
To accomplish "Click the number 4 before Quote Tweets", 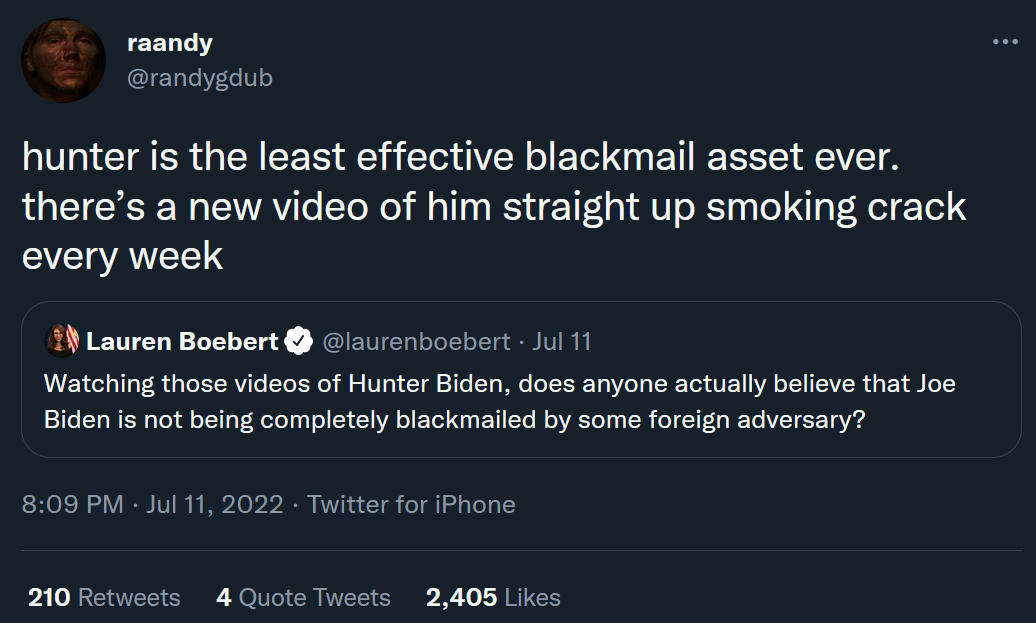I will (223, 598).
